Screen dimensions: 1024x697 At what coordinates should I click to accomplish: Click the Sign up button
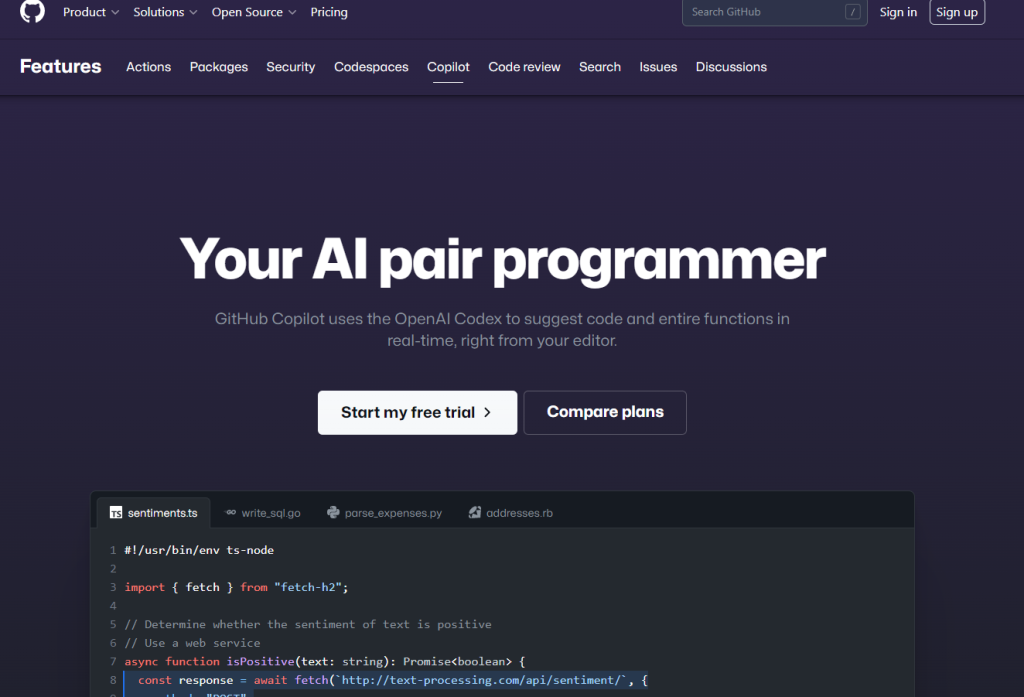pyautogui.click(x=956, y=12)
